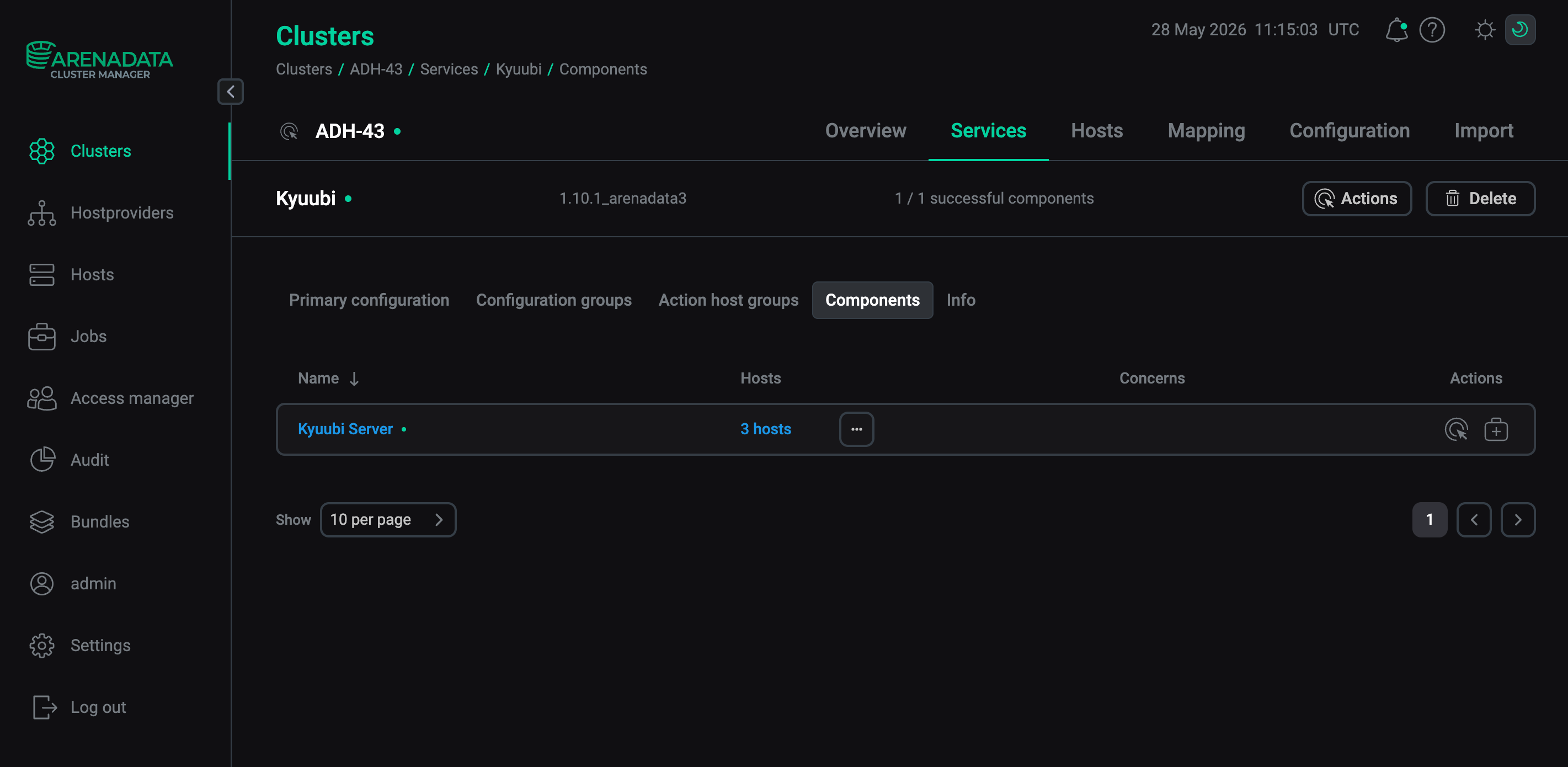Switch to the light theme sun icon
The width and height of the screenshot is (1568, 767).
tap(1485, 30)
